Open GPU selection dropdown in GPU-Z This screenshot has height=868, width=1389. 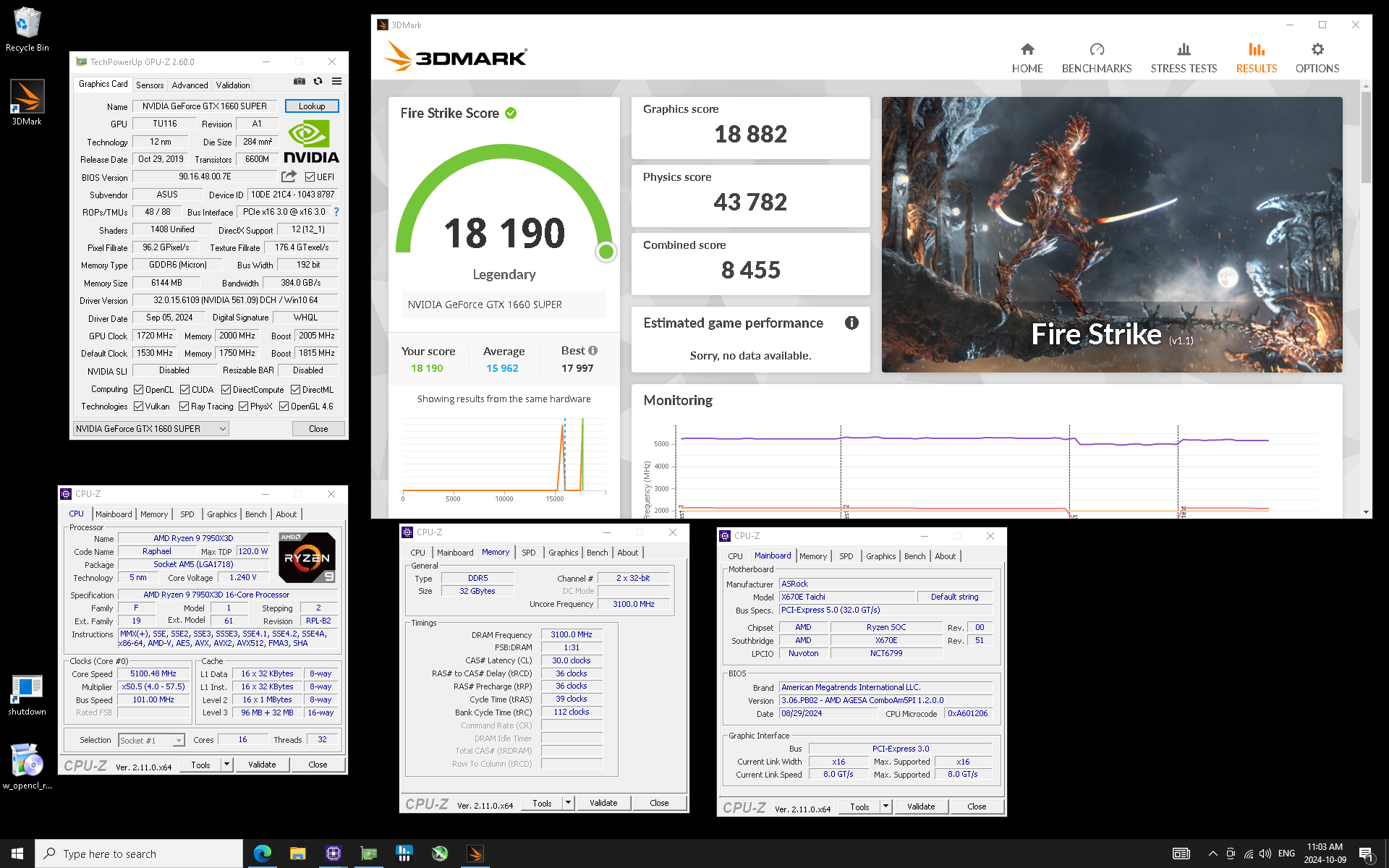[x=151, y=429]
